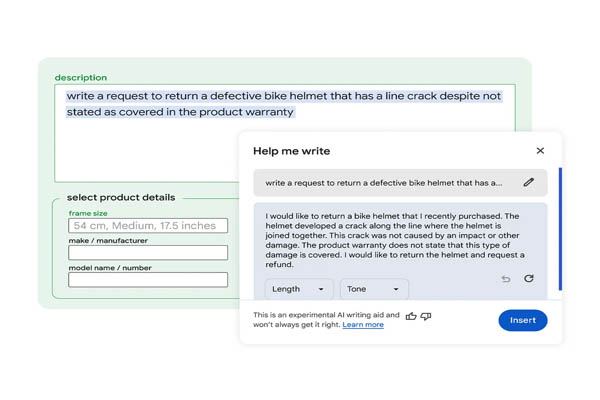Give thumbs up feedback
Screen dimensions: 600x400
(x=411, y=316)
